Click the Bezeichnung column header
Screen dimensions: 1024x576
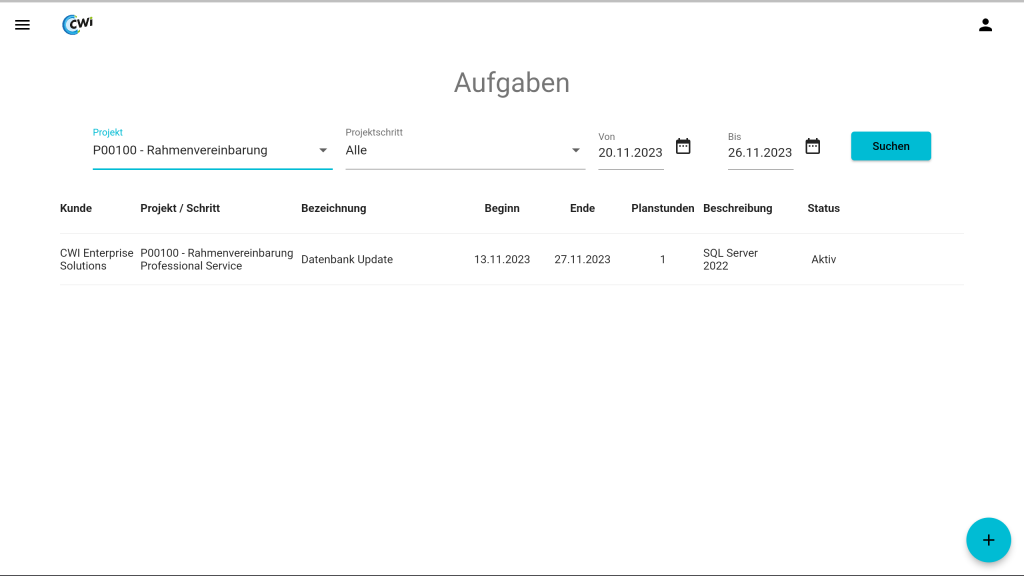[333, 208]
